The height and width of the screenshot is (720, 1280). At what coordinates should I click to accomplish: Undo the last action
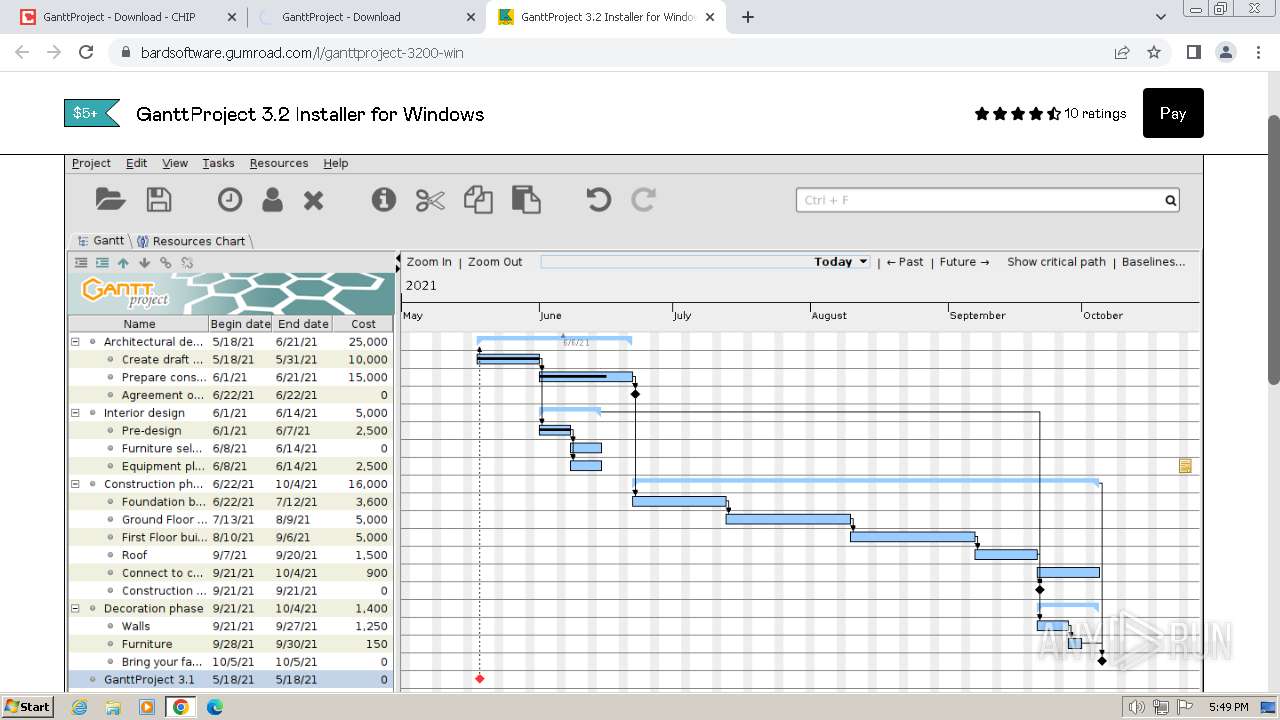point(598,200)
